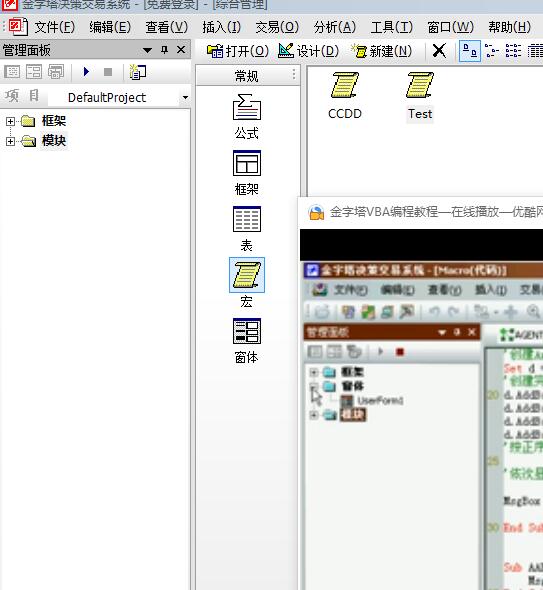Open the DefaultProject combo box
543x590 pixels.
[x=120, y=97]
